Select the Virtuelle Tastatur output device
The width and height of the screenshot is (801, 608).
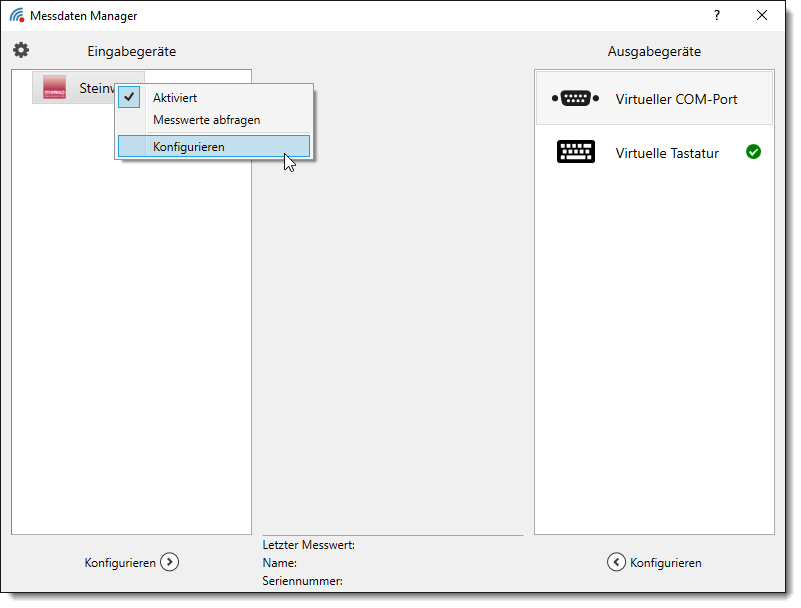[x=667, y=153]
